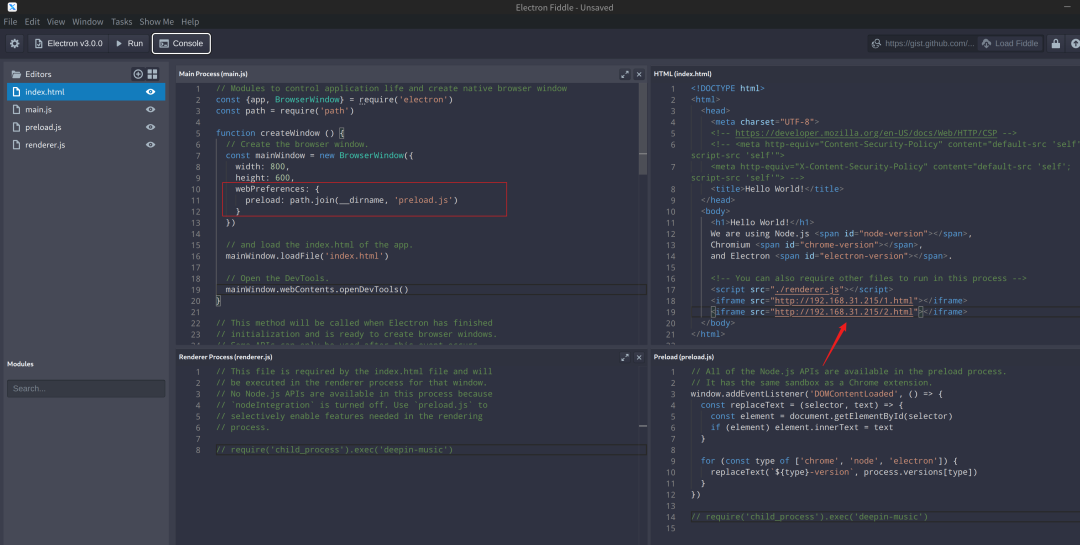The width and height of the screenshot is (1080, 545).
Task: Close the Main Process (main.js) panel
Action: (639, 74)
